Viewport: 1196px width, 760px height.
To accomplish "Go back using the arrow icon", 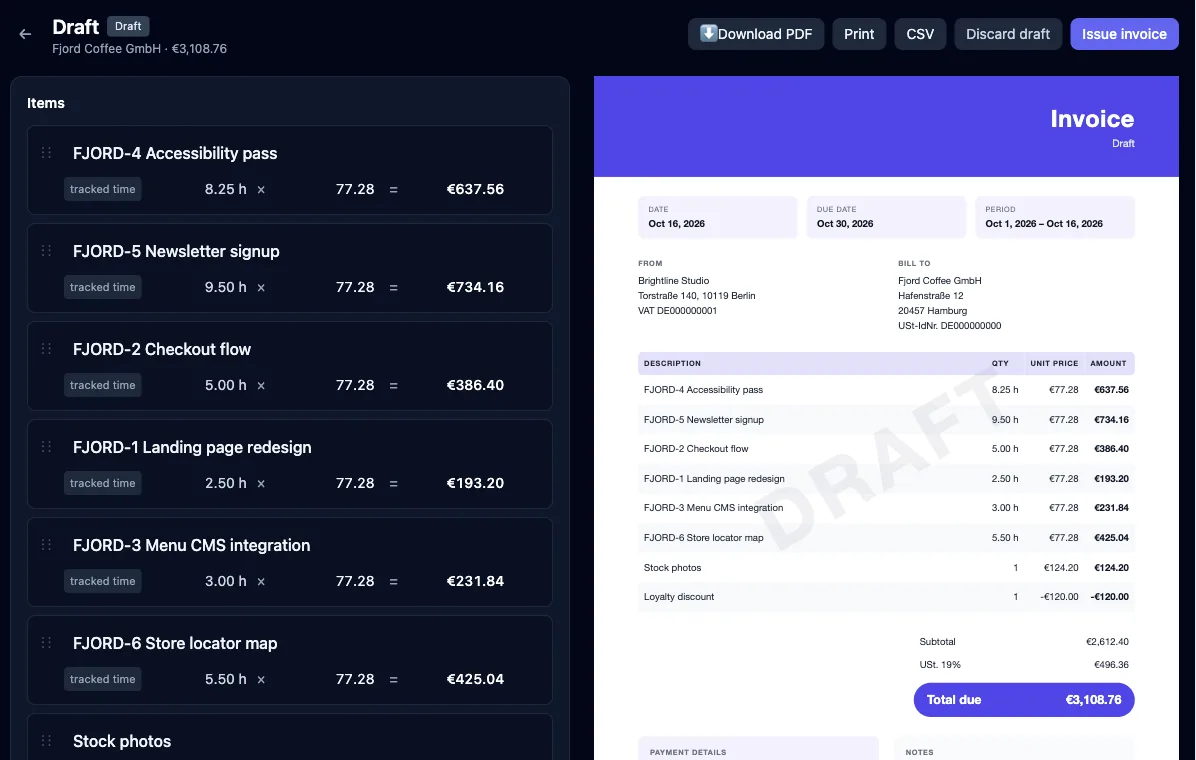I will (x=25, y=34).
